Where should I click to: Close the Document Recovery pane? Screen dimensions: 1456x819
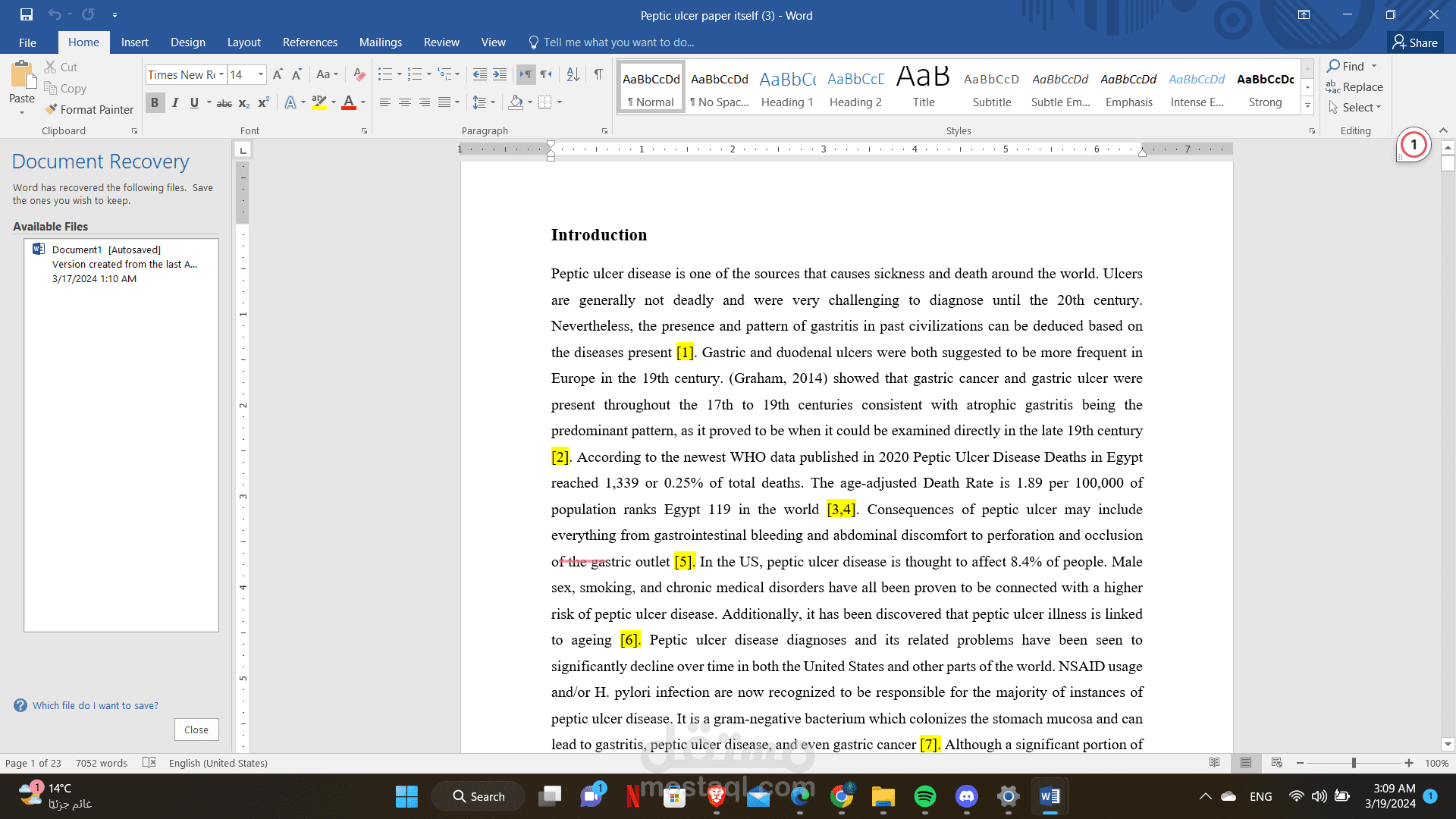point(196,730)
